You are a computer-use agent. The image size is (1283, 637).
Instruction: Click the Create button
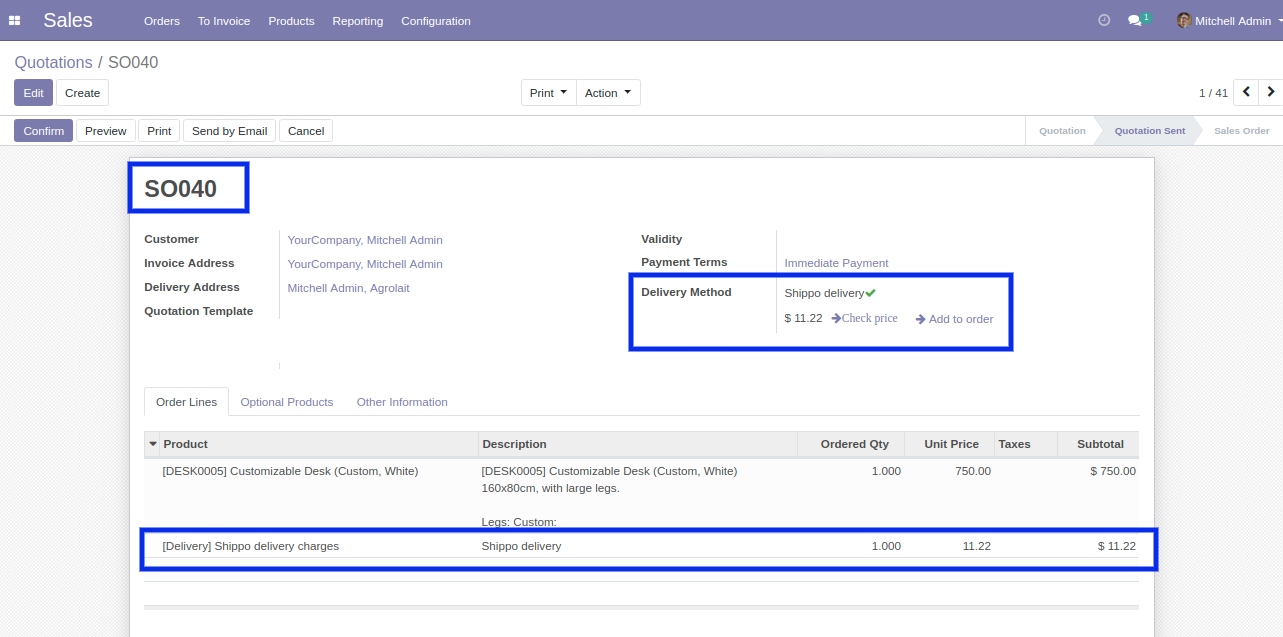click(82, 93)
